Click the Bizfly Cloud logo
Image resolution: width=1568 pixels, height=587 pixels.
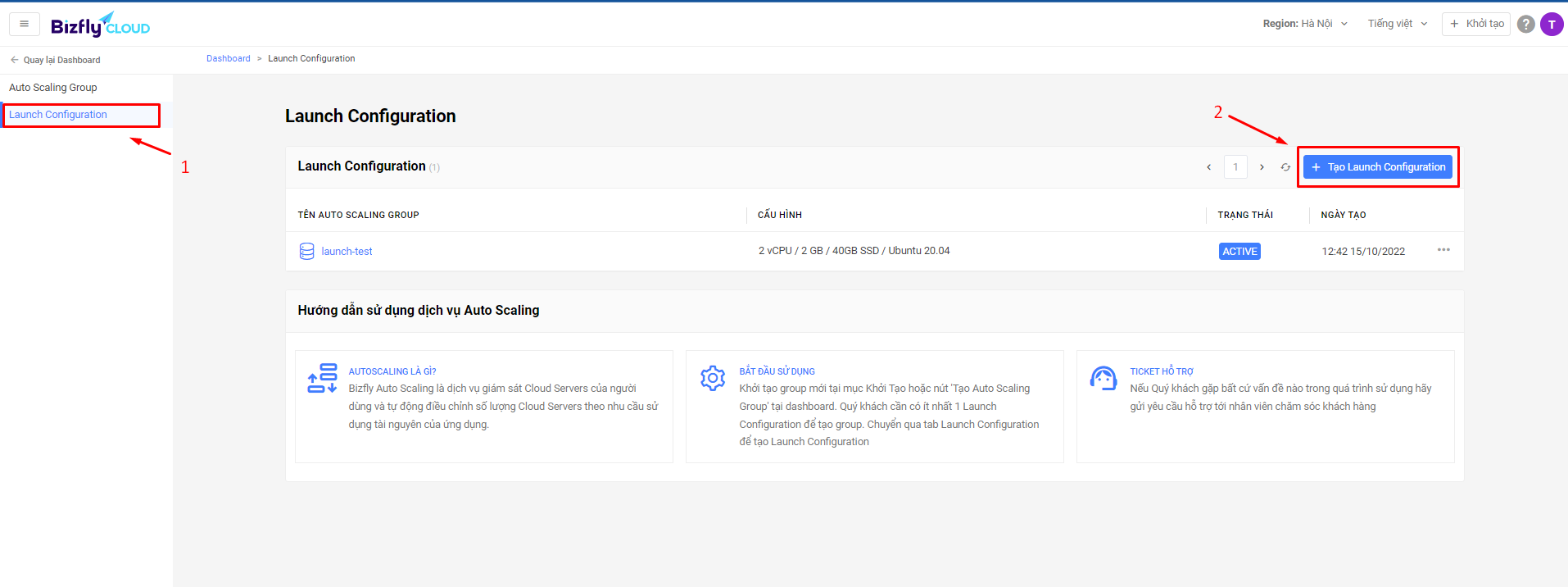tap(100, 25)
